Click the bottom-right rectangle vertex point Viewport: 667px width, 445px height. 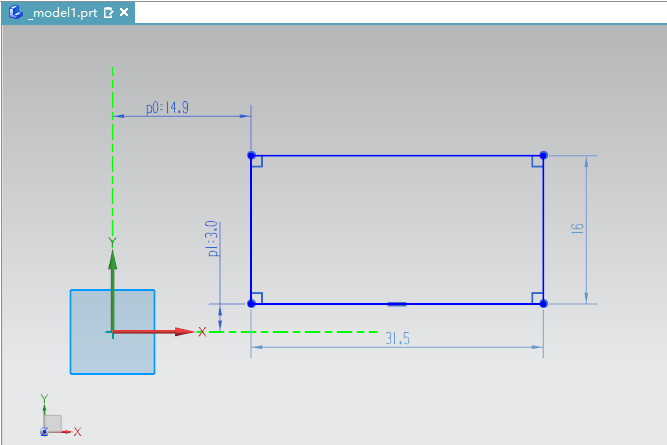[543, 303]
